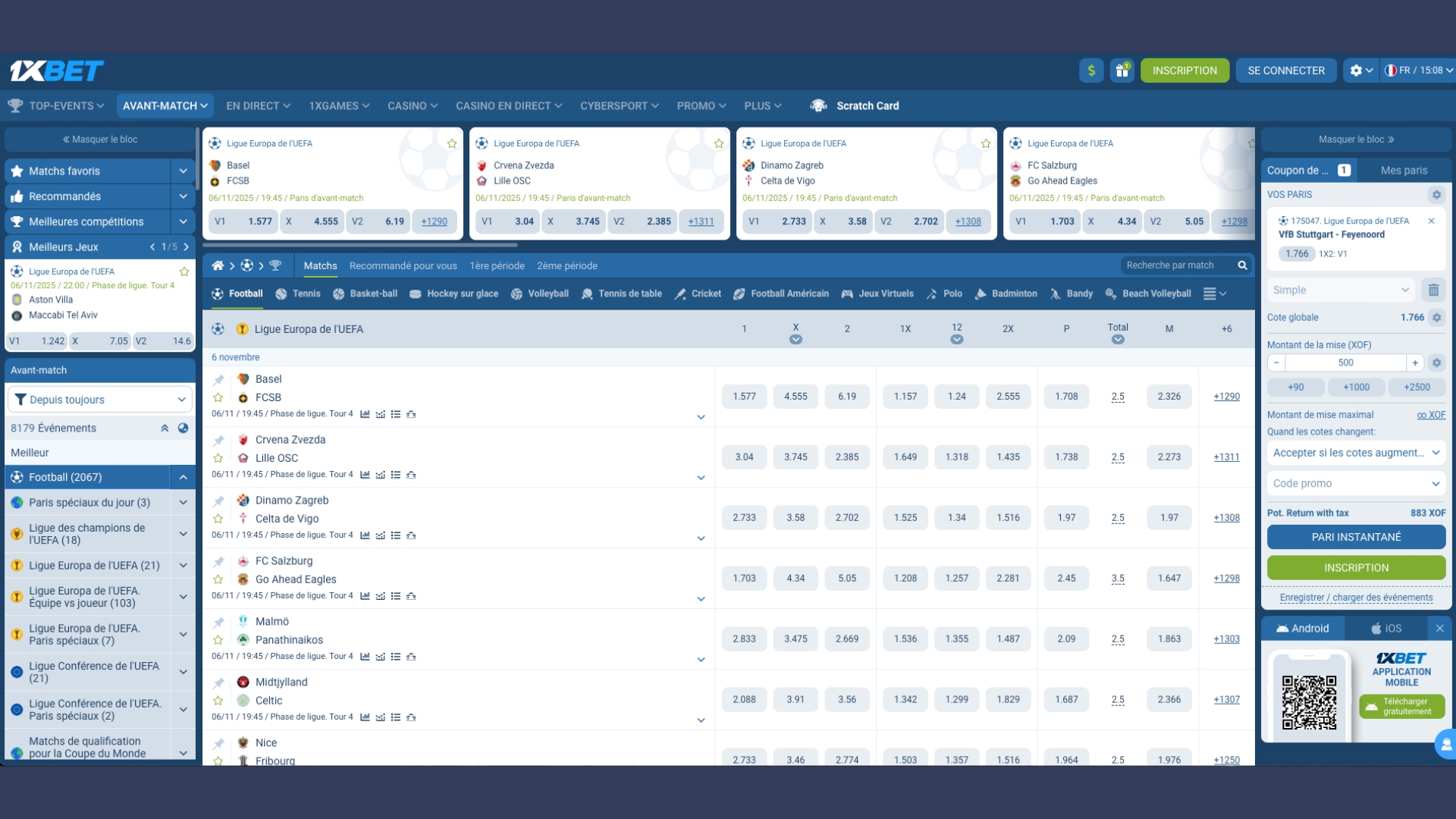1456x819 pixels.
Task: Favorite the Basel vs FCSB row star
Action: pos(218,397)
